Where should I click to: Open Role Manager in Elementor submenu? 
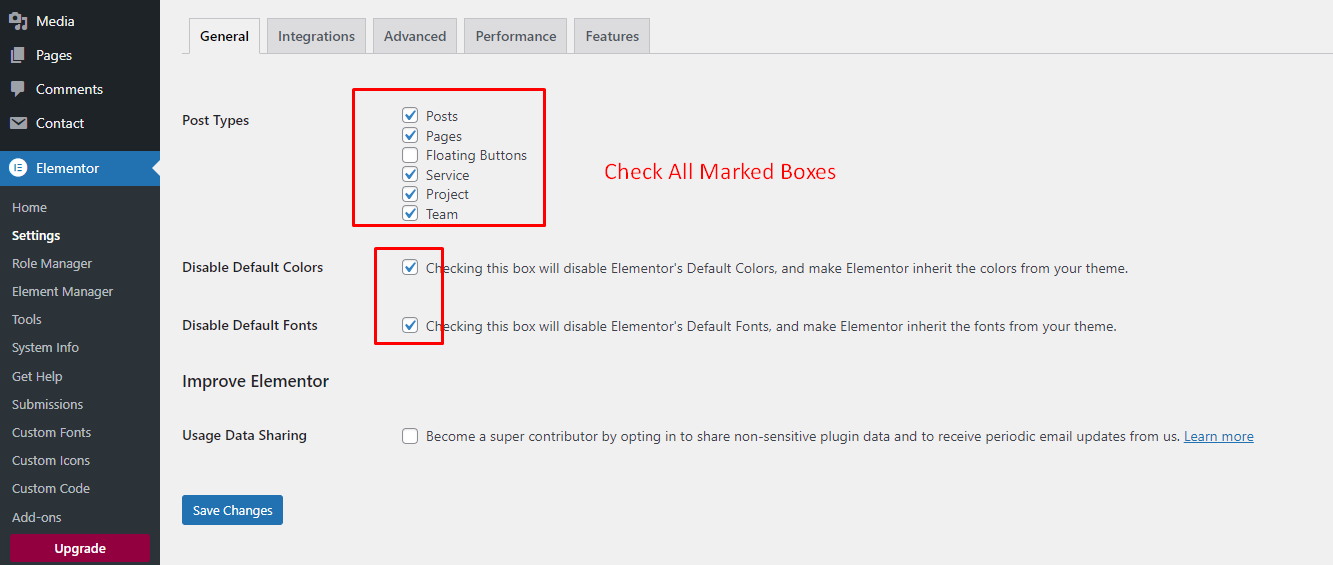[x=52, y=264]
